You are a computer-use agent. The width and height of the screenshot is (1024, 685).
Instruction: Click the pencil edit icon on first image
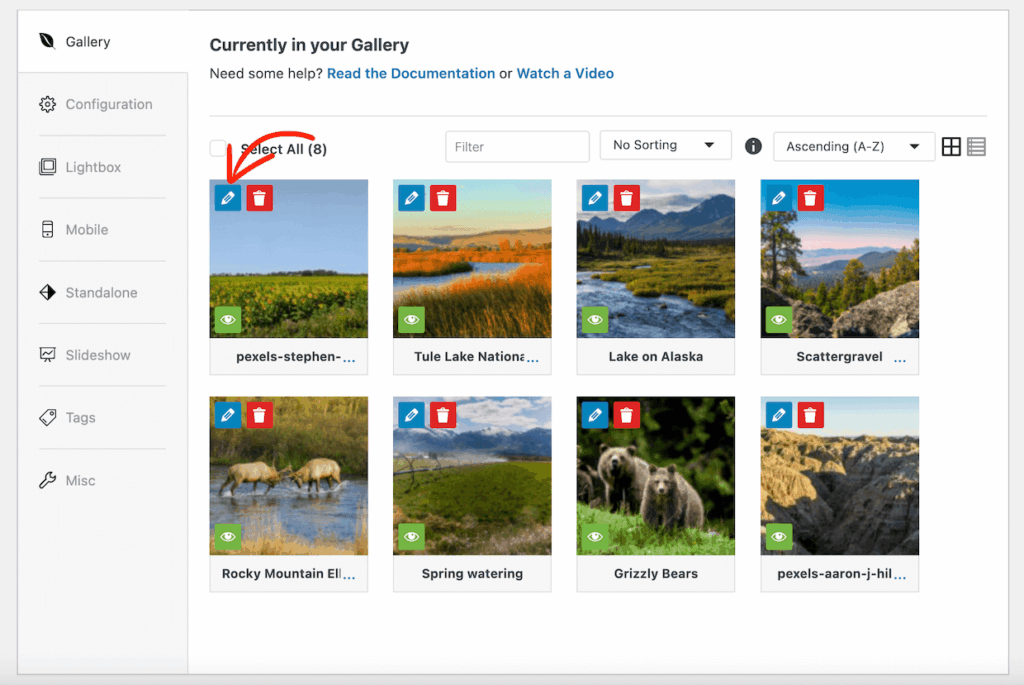(x=228, y=198)
